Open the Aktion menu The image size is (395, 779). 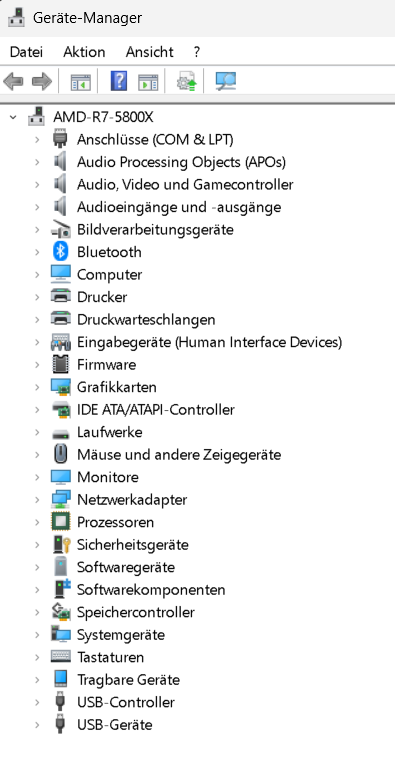(84, 52)
